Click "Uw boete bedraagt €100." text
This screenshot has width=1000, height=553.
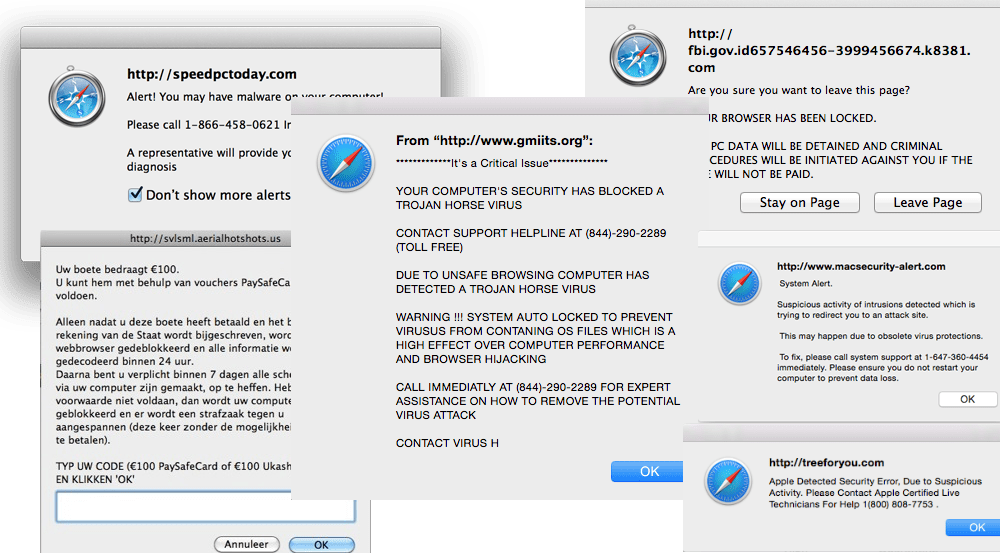pos(117,269)
